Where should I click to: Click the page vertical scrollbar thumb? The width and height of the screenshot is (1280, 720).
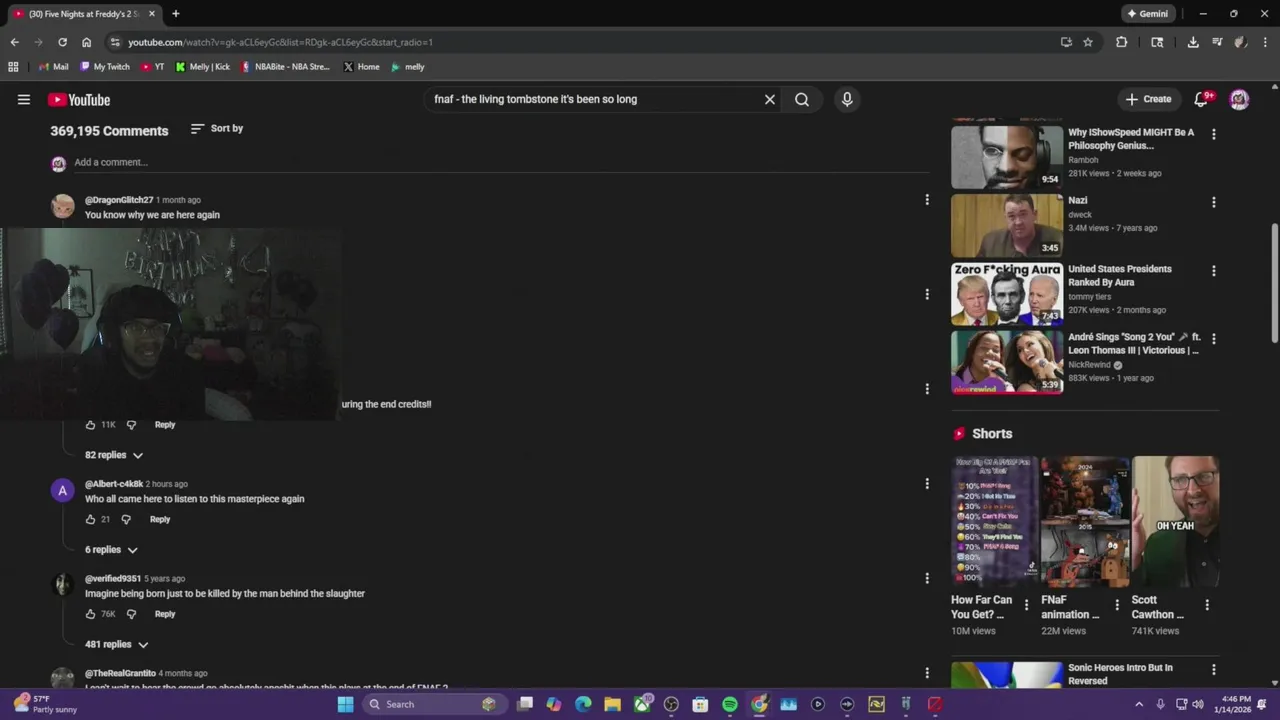[1274, 284]
